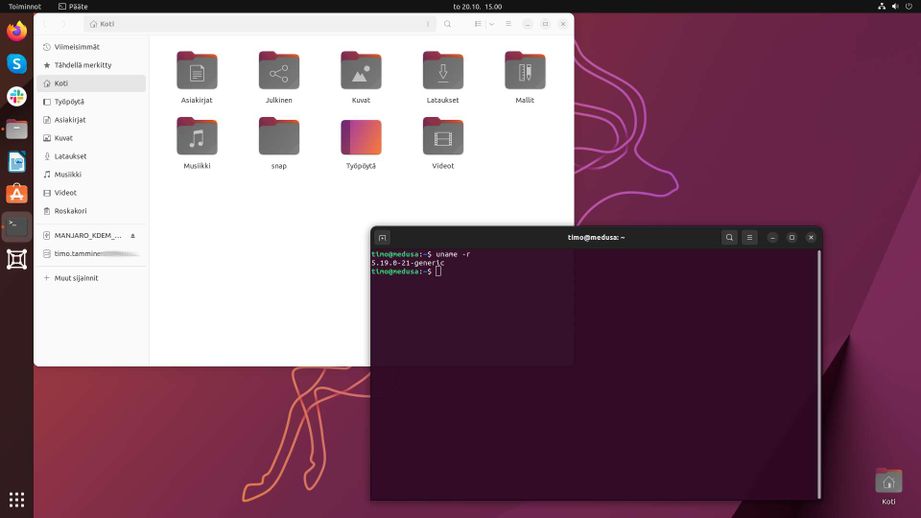Viewport: 921px width, 518px height.
Task: Click the Koti path bar button
Action: coord(102,24)
